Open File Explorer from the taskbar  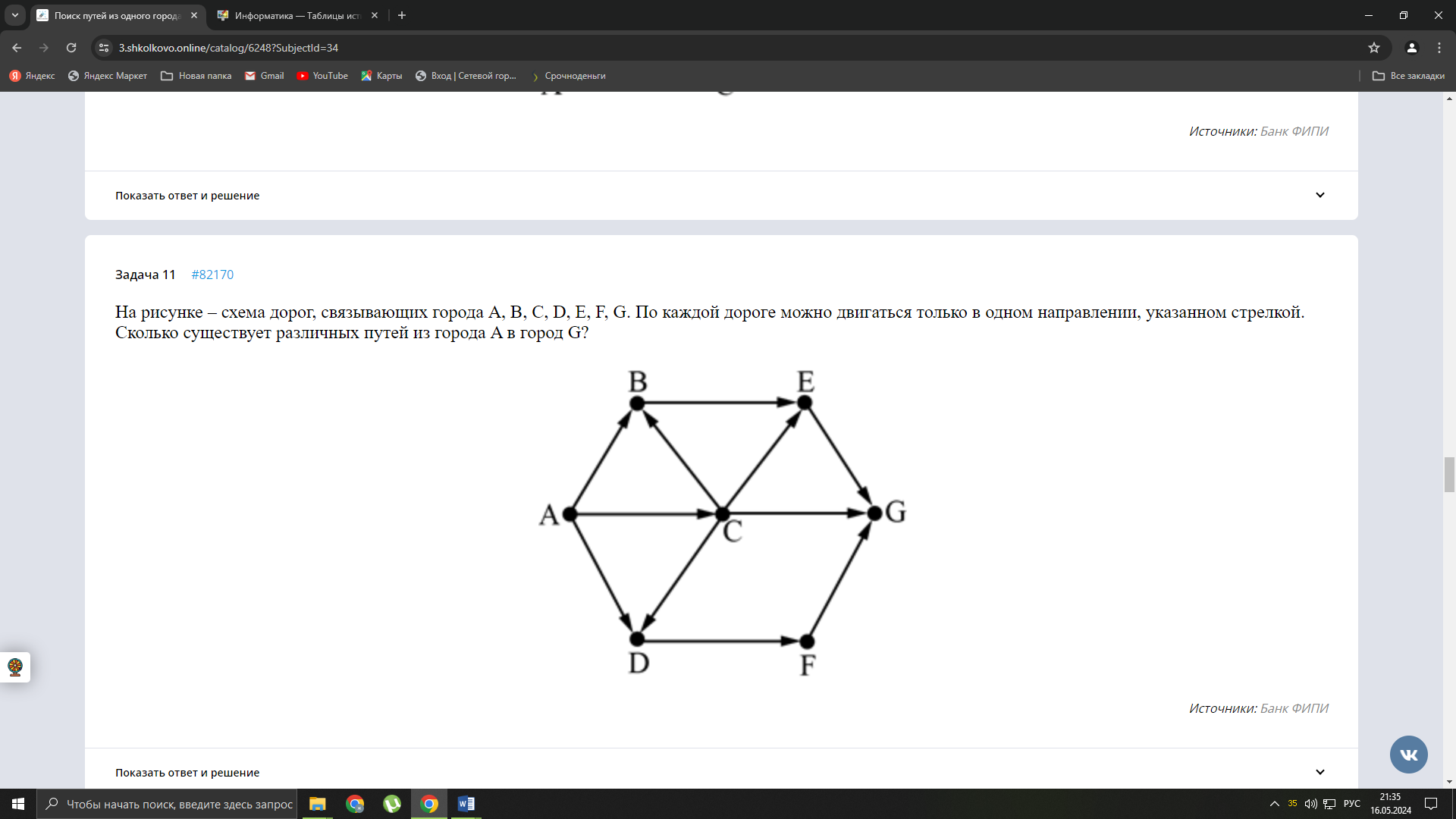pyautogui.click(x=318, y=804)
